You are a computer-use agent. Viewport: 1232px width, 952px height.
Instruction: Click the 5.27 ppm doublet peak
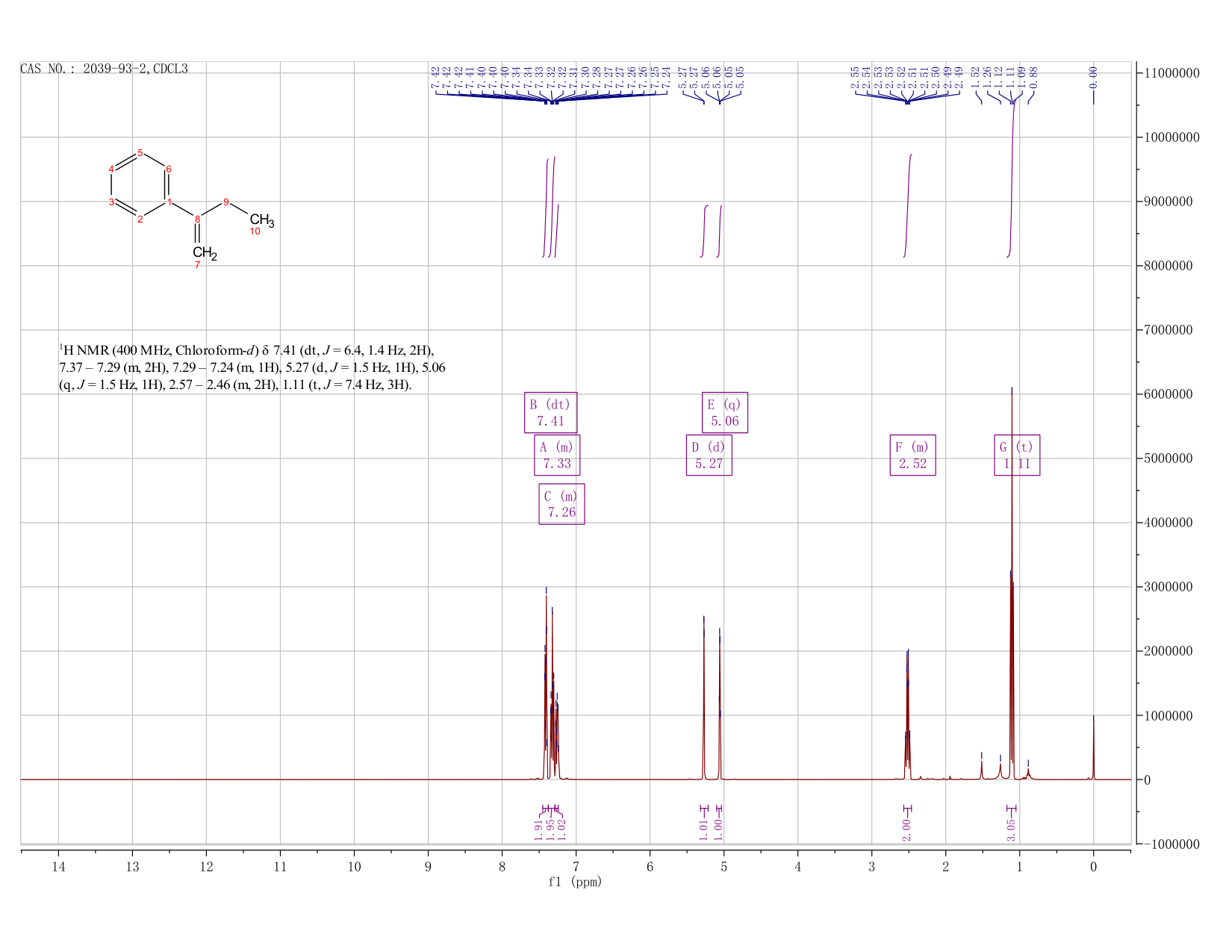point(703,698)
